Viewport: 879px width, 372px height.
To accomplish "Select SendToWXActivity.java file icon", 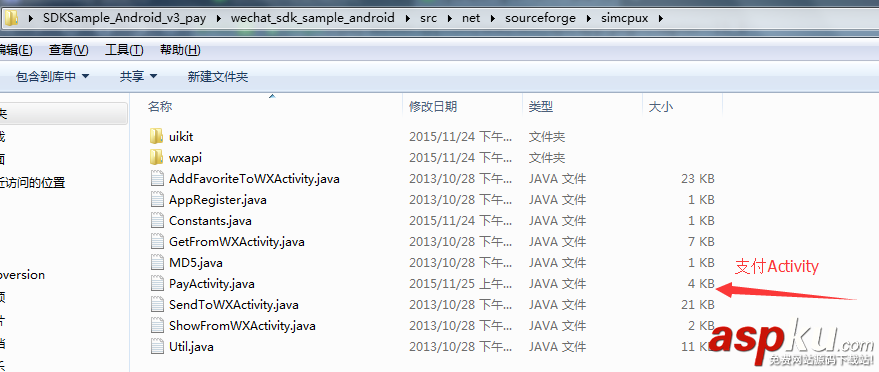I will pos(157,305).
